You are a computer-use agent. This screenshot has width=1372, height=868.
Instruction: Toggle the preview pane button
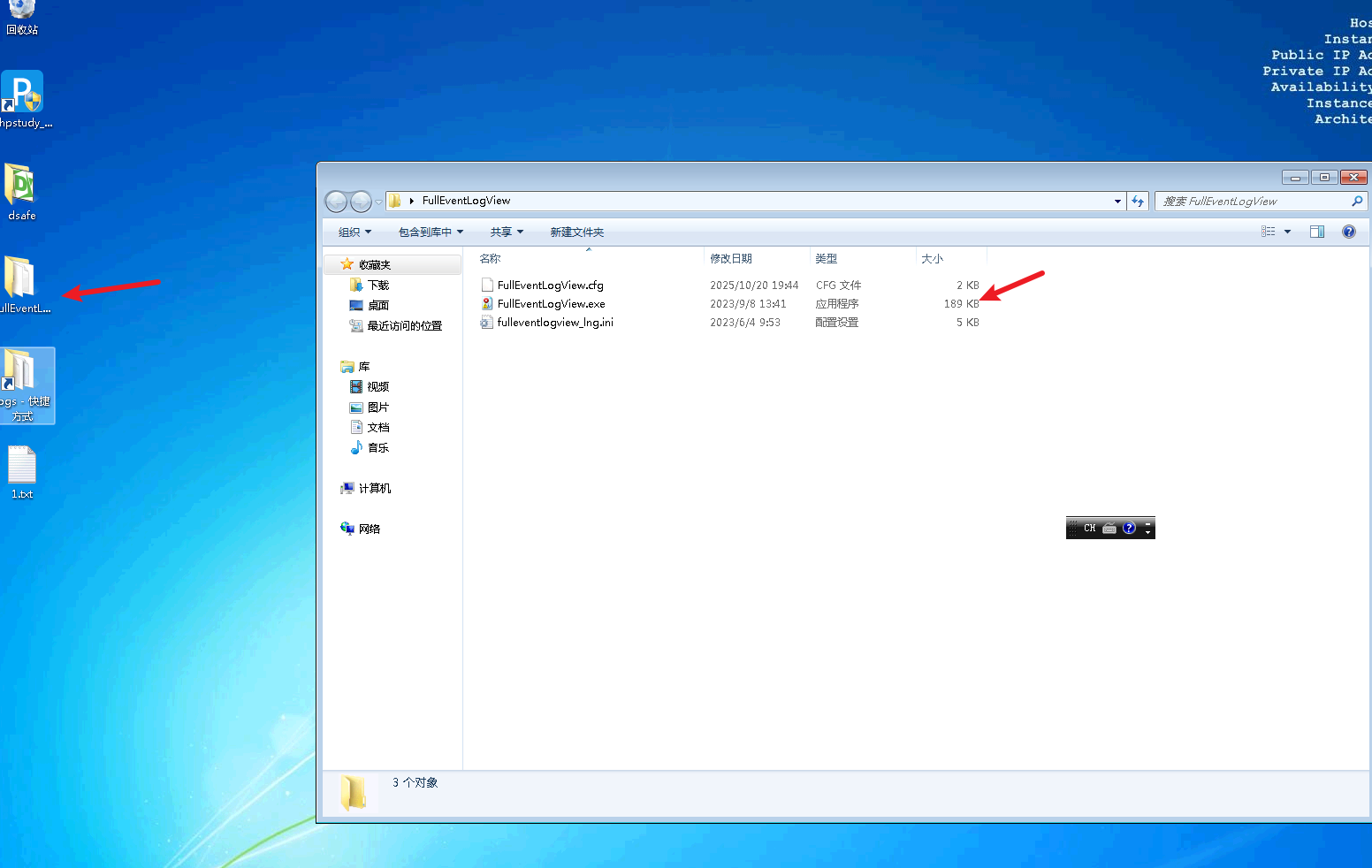tap(1317, 232)
